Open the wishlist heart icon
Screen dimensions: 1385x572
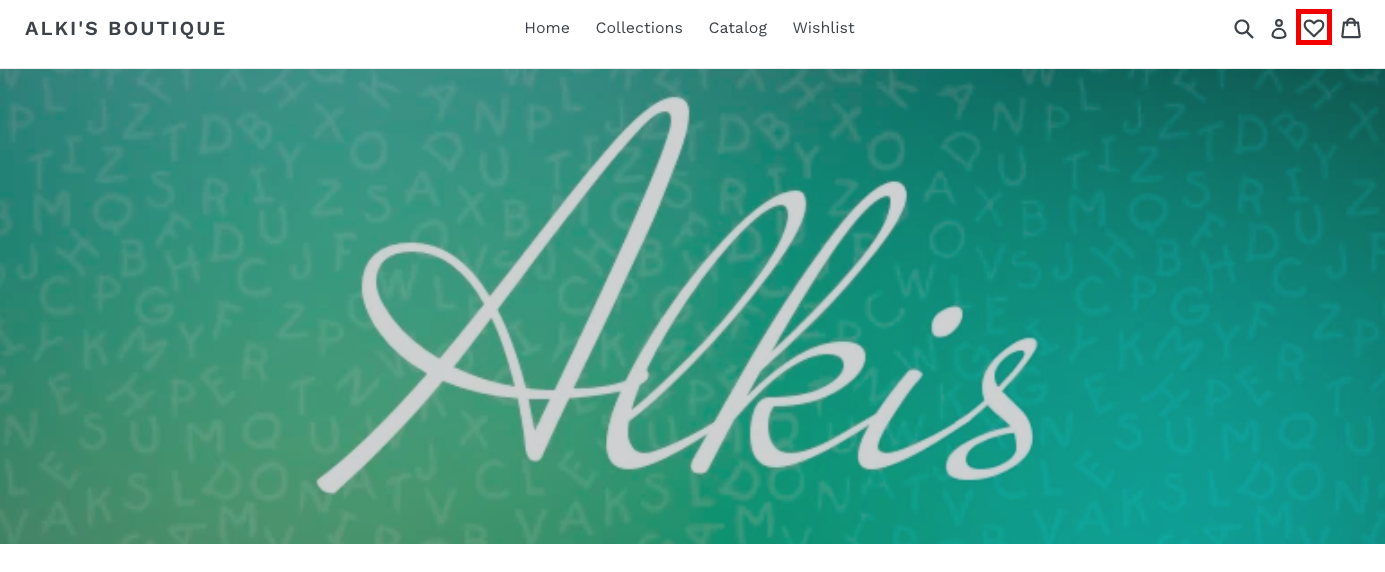pos(1314,28)
